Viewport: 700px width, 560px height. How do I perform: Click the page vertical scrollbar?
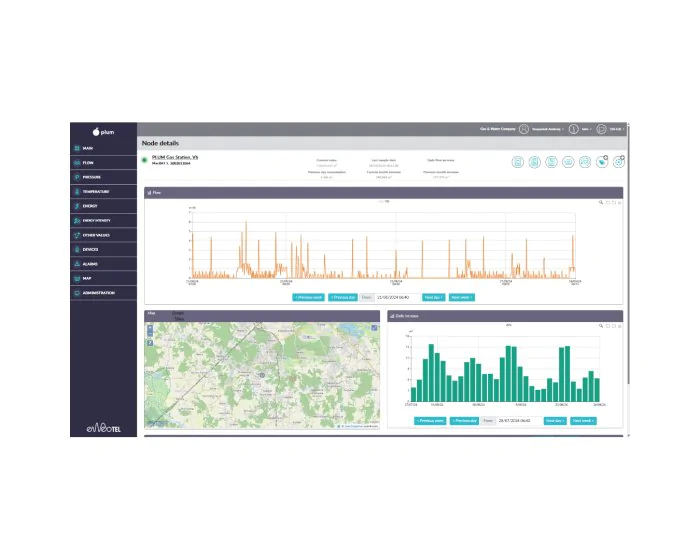(628, 255)
